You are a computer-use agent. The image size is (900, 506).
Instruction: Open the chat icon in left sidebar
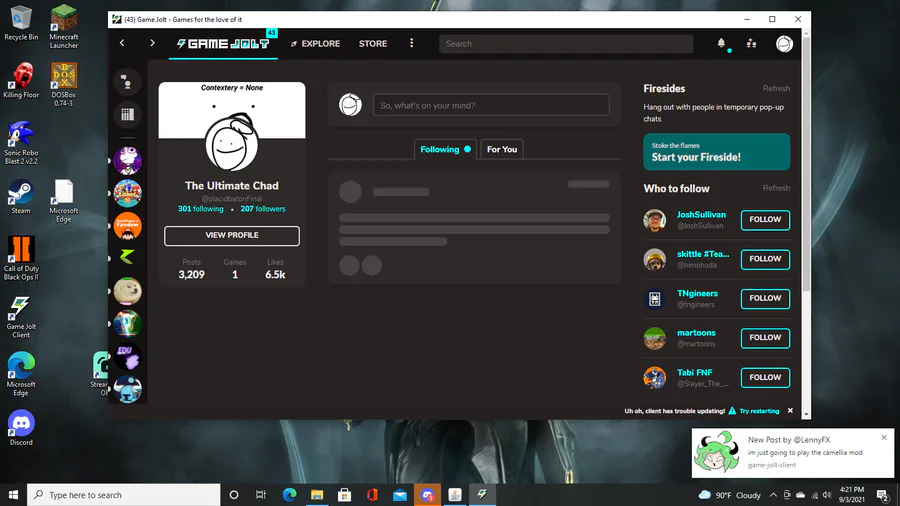pyautogui.click(x=127, y=82)
